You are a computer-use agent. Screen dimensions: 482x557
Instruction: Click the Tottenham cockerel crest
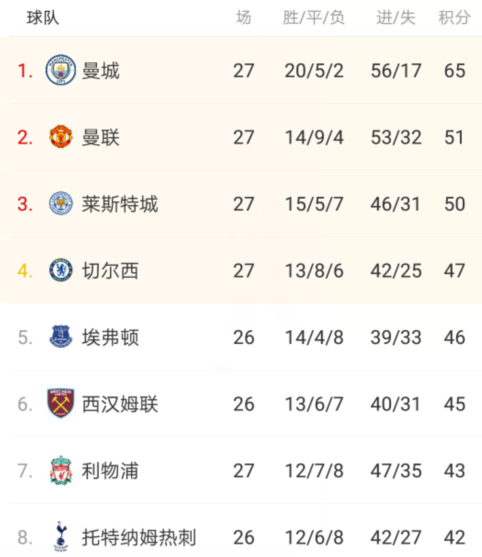tap(61, 537)
